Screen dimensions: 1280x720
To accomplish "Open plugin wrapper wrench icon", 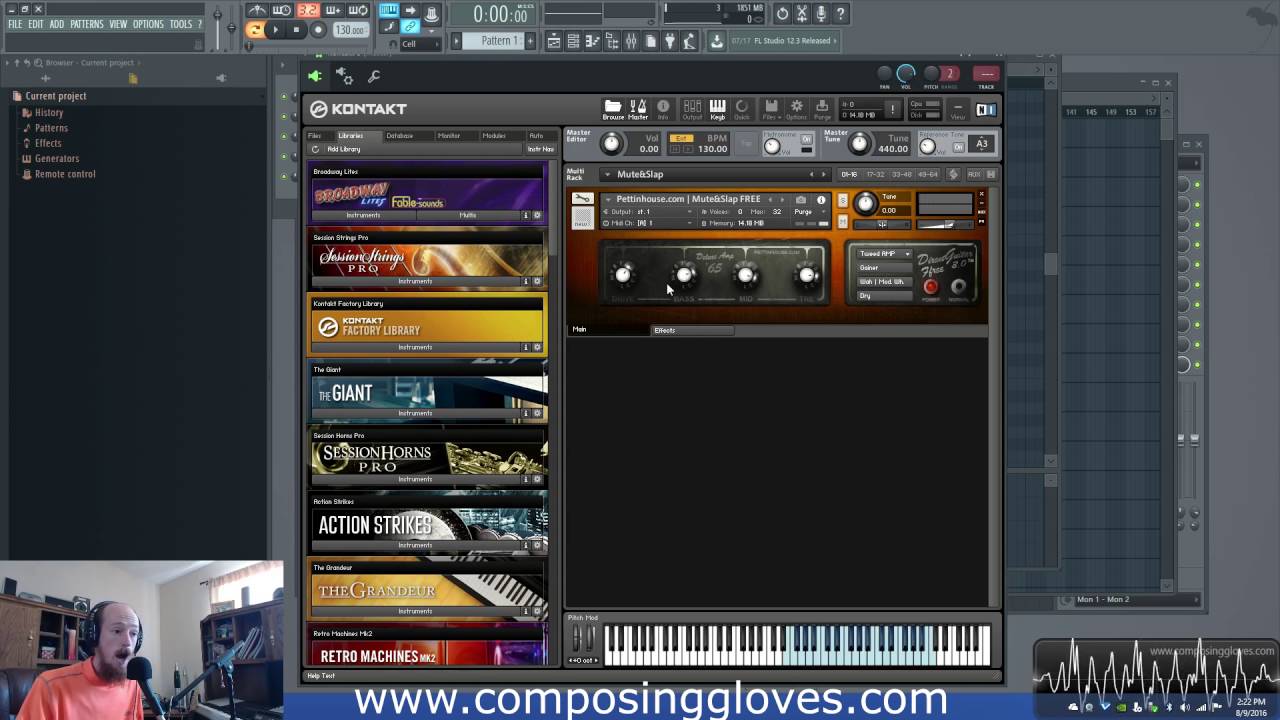I will [374, 76].
